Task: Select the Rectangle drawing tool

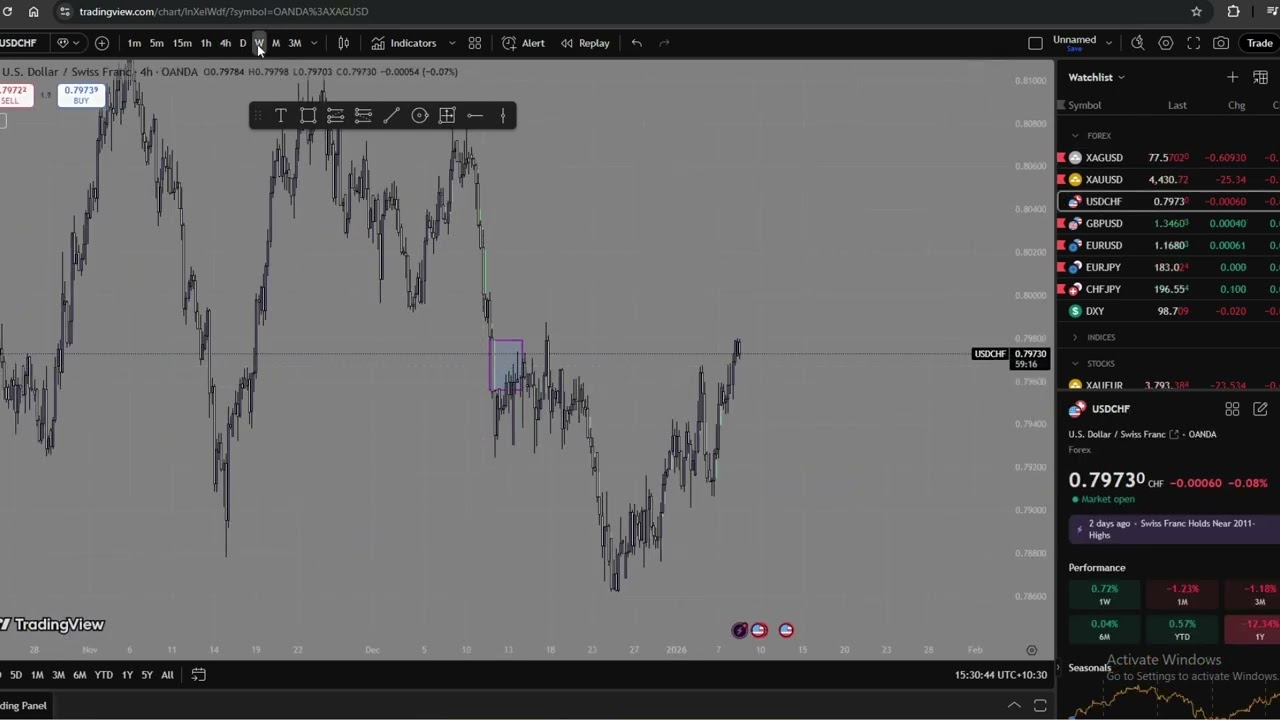Action: 308,116
